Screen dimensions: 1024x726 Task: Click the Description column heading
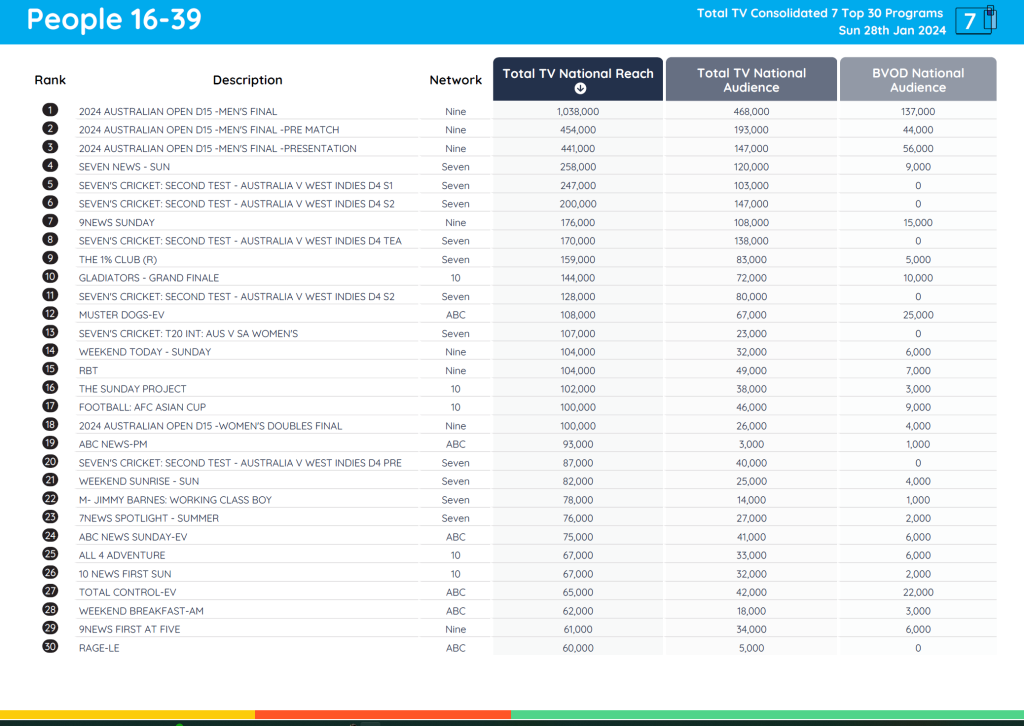tap(247, 80)
